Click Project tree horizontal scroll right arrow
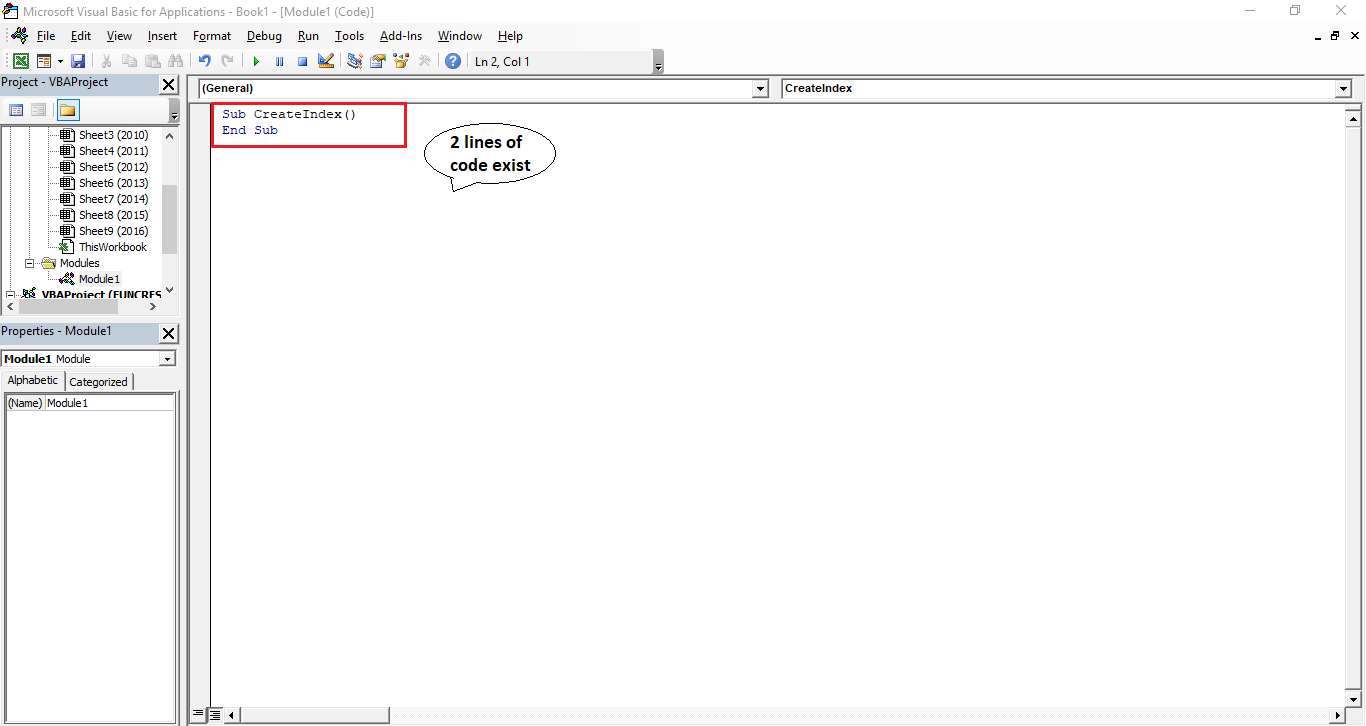Screen dimensions: 1366x726 pyautogui.click(x=152, y=307)
